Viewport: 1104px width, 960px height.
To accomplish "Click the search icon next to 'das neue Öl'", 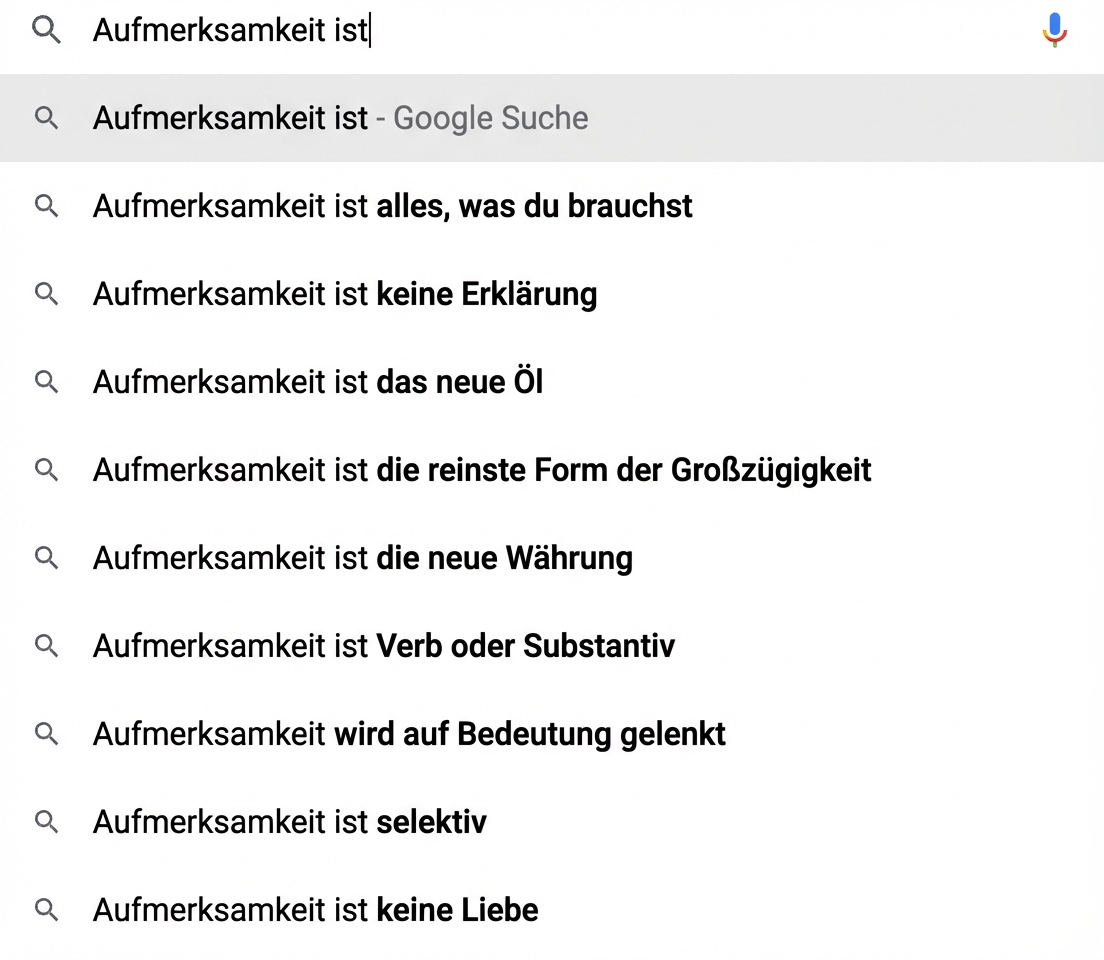I will click(46, 382).
